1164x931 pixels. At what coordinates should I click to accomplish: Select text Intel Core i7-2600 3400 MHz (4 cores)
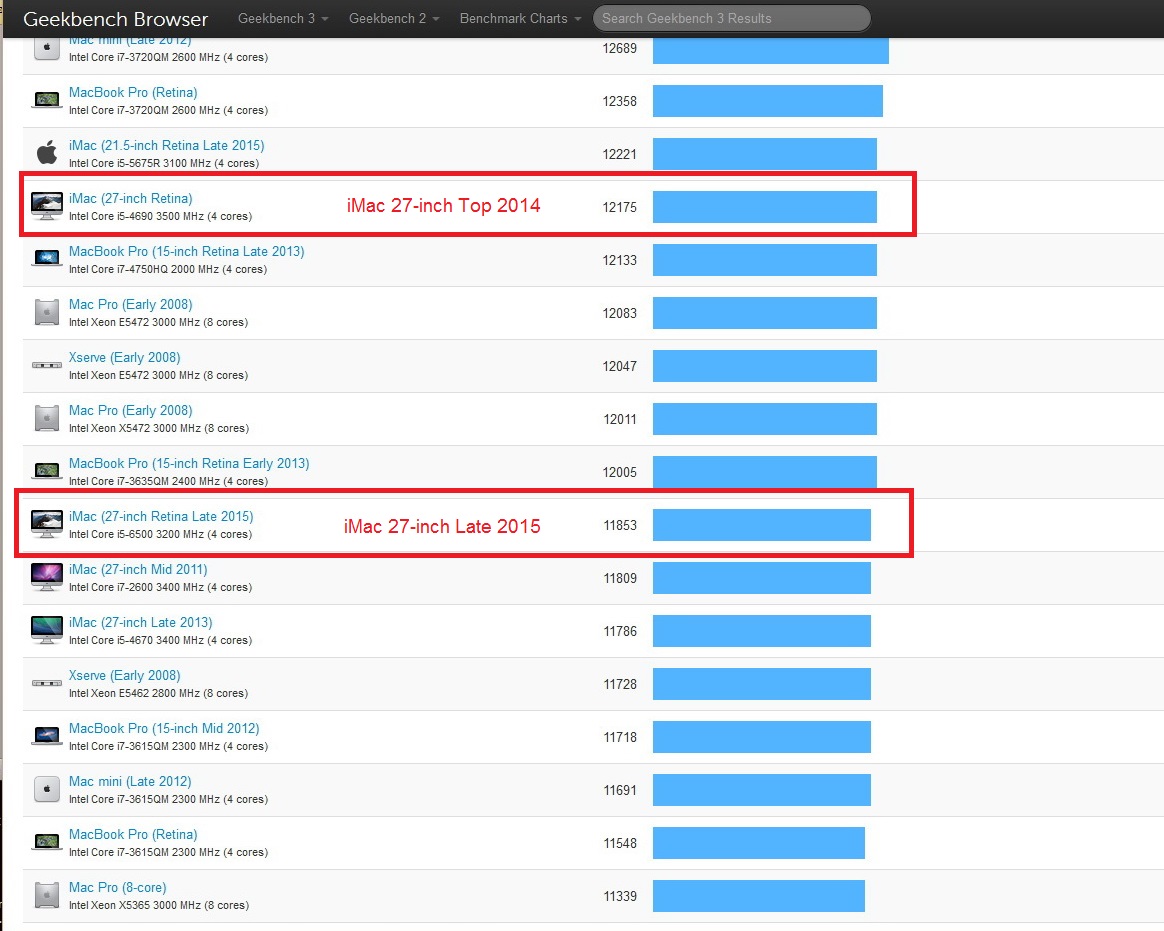[160, 587]
